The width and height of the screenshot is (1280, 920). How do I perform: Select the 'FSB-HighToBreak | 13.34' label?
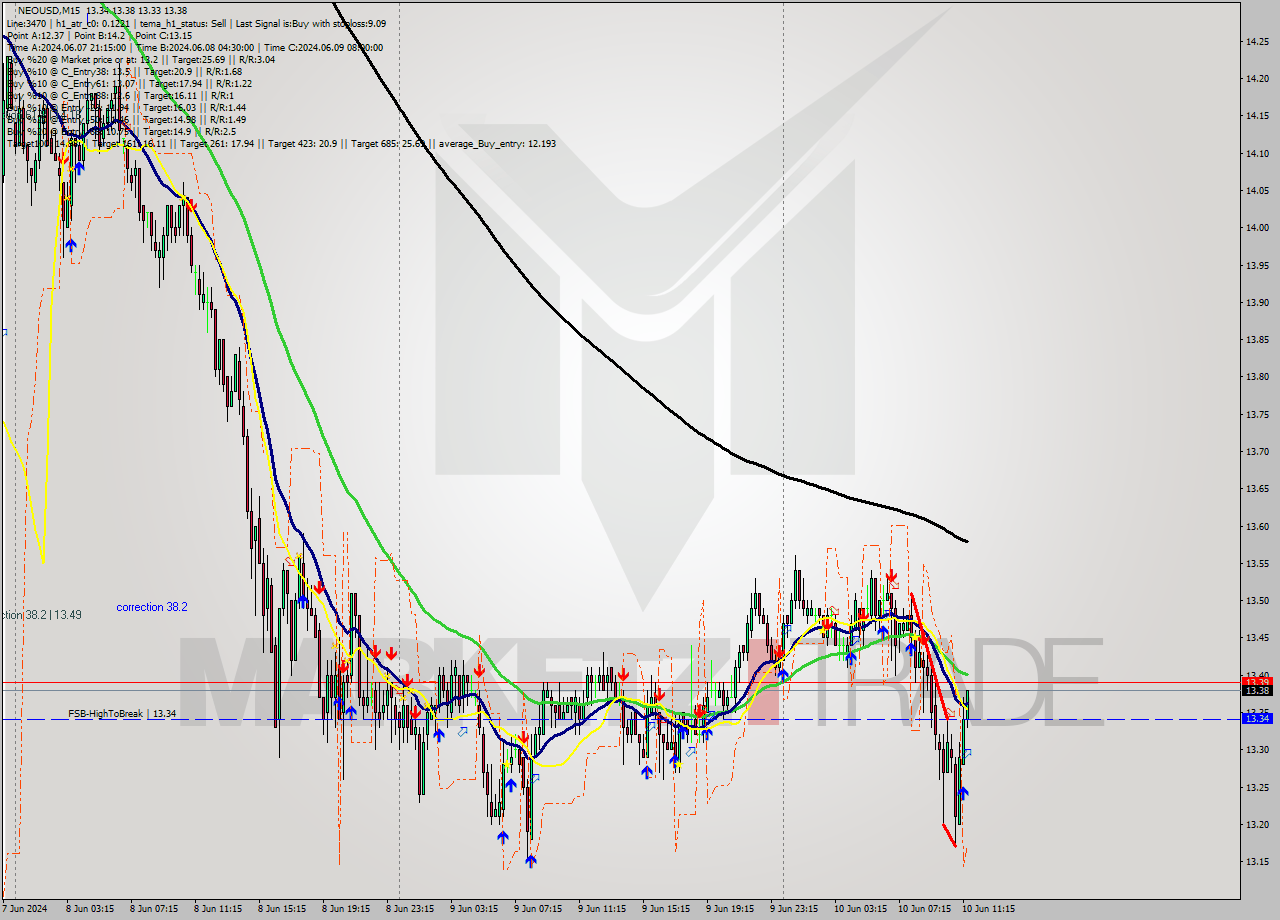122,714
